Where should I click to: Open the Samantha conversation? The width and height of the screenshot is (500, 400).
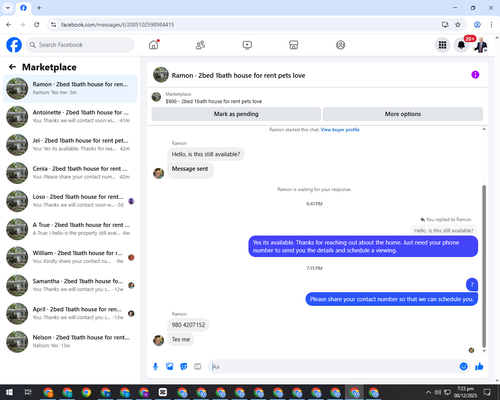(x=70, y=285)
